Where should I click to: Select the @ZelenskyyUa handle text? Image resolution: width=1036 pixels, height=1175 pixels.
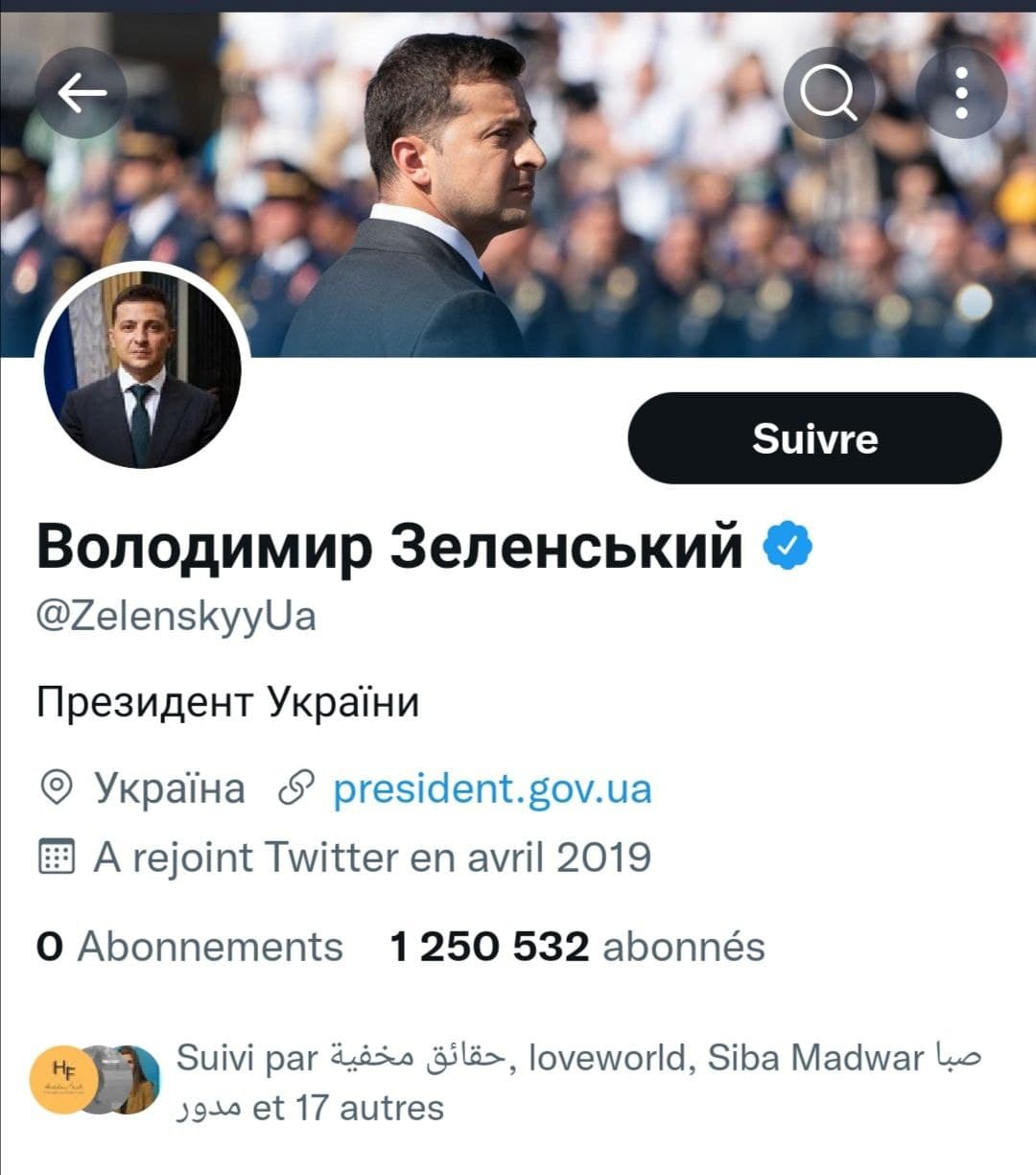[176, 616]
